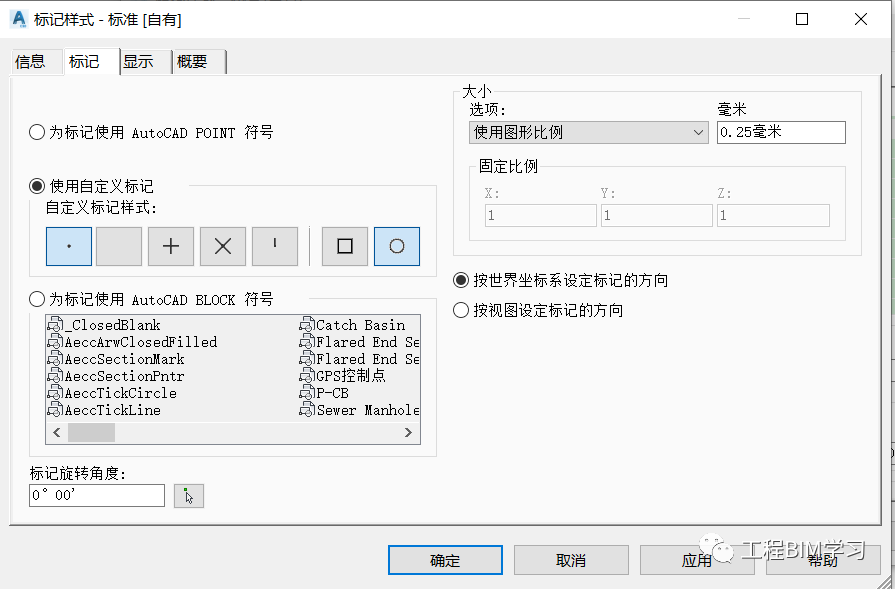
Task: Click block icon beside AeccSectionMark
Action: point(55,359)
